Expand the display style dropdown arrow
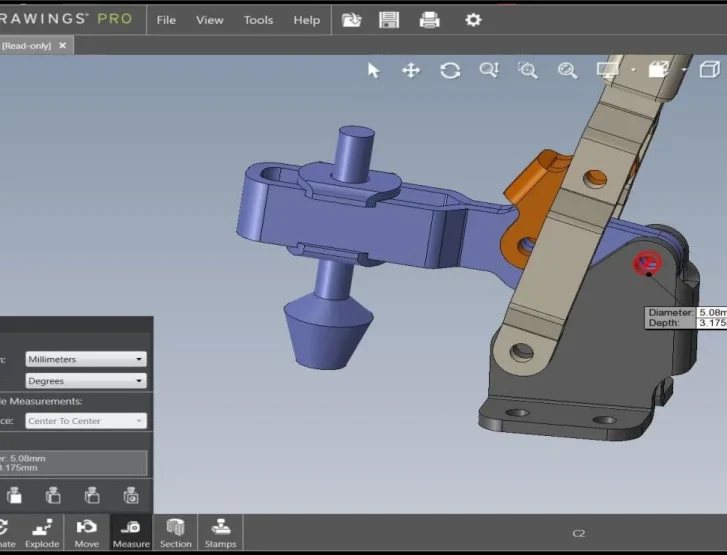This screenshot has height=555, width=727. click(633, 70)
